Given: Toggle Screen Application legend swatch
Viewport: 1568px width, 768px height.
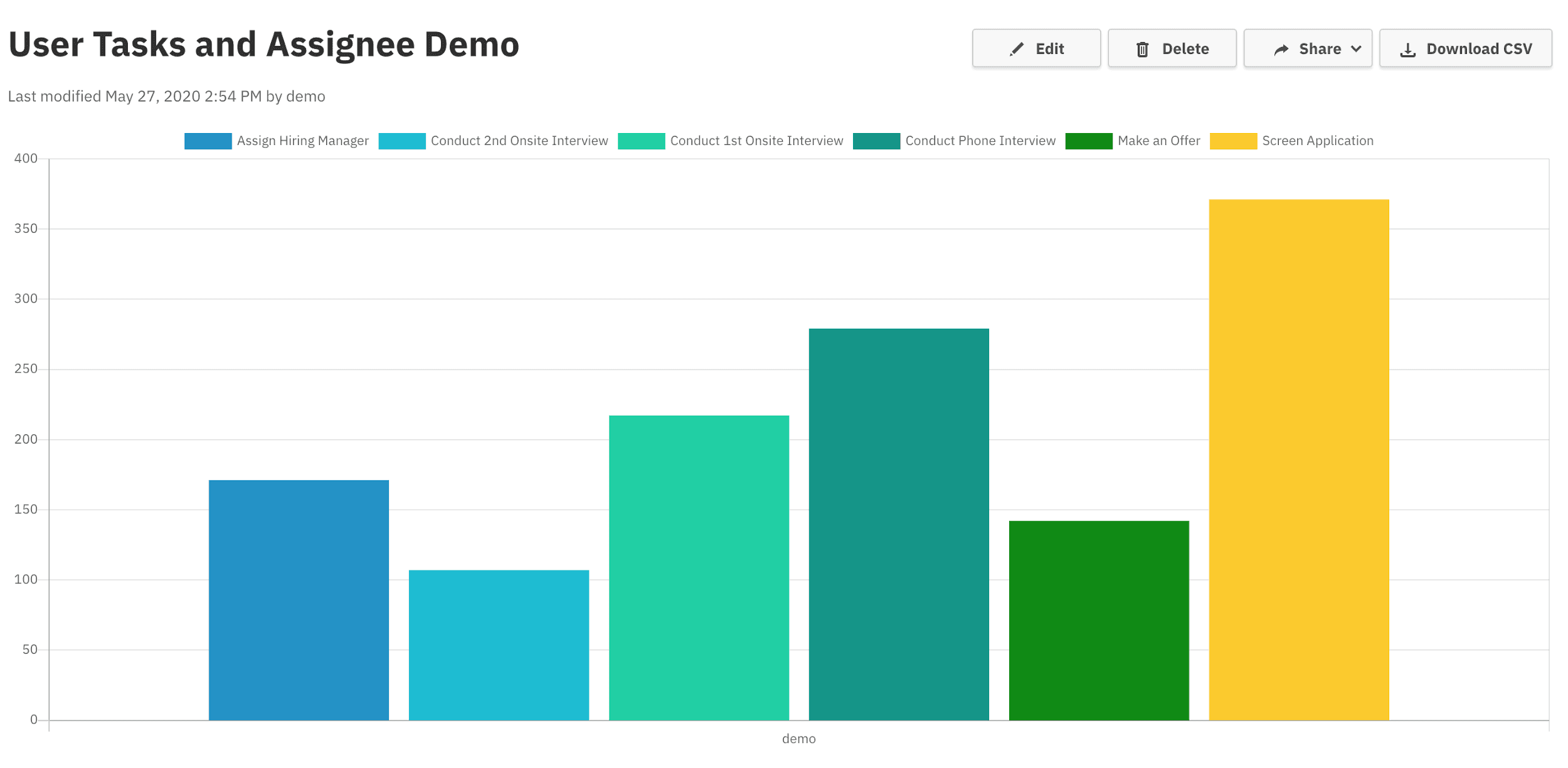Looking at the screenshot, I should click(1233, 141).
